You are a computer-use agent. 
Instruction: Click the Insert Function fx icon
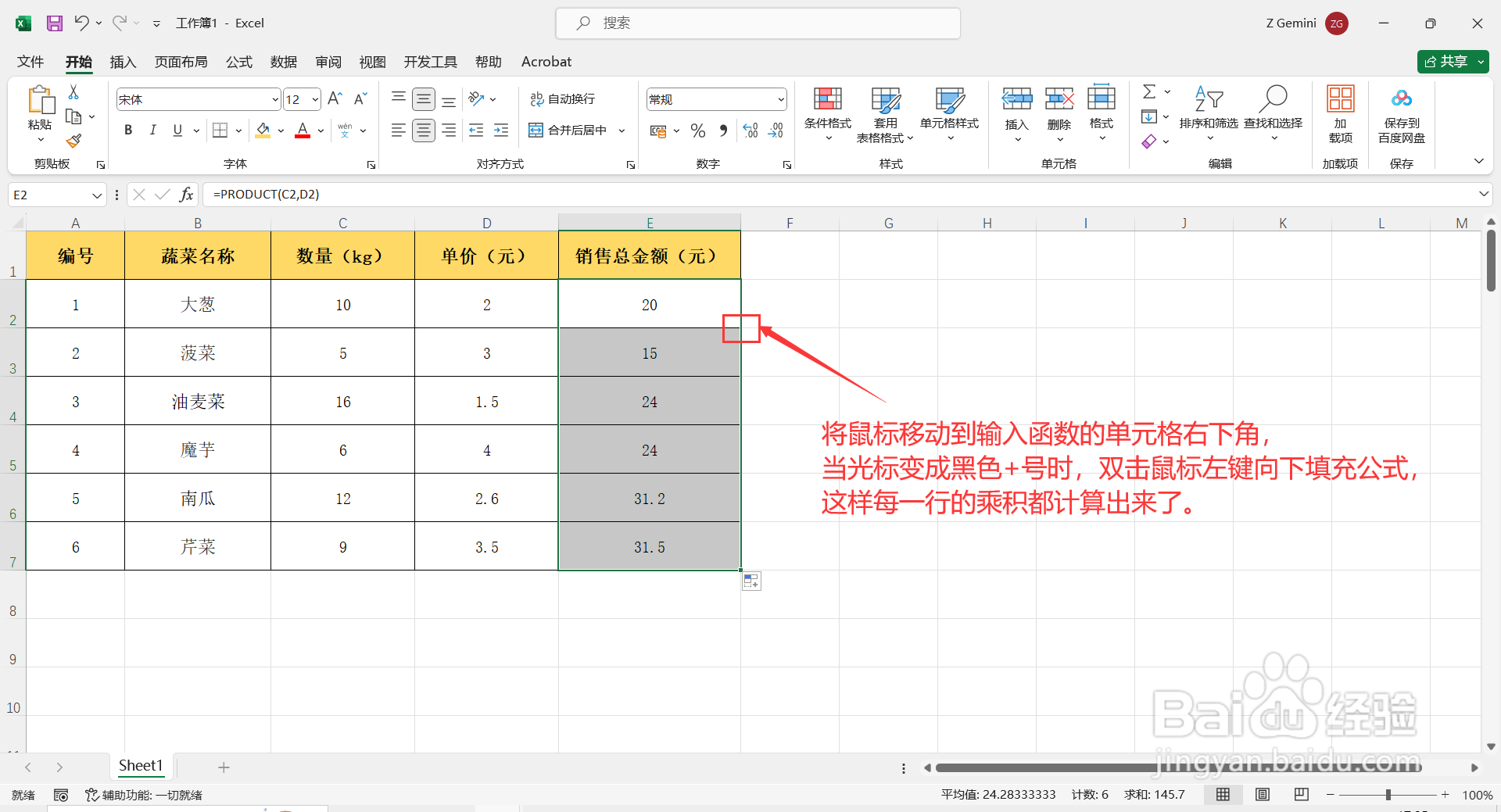186,194
